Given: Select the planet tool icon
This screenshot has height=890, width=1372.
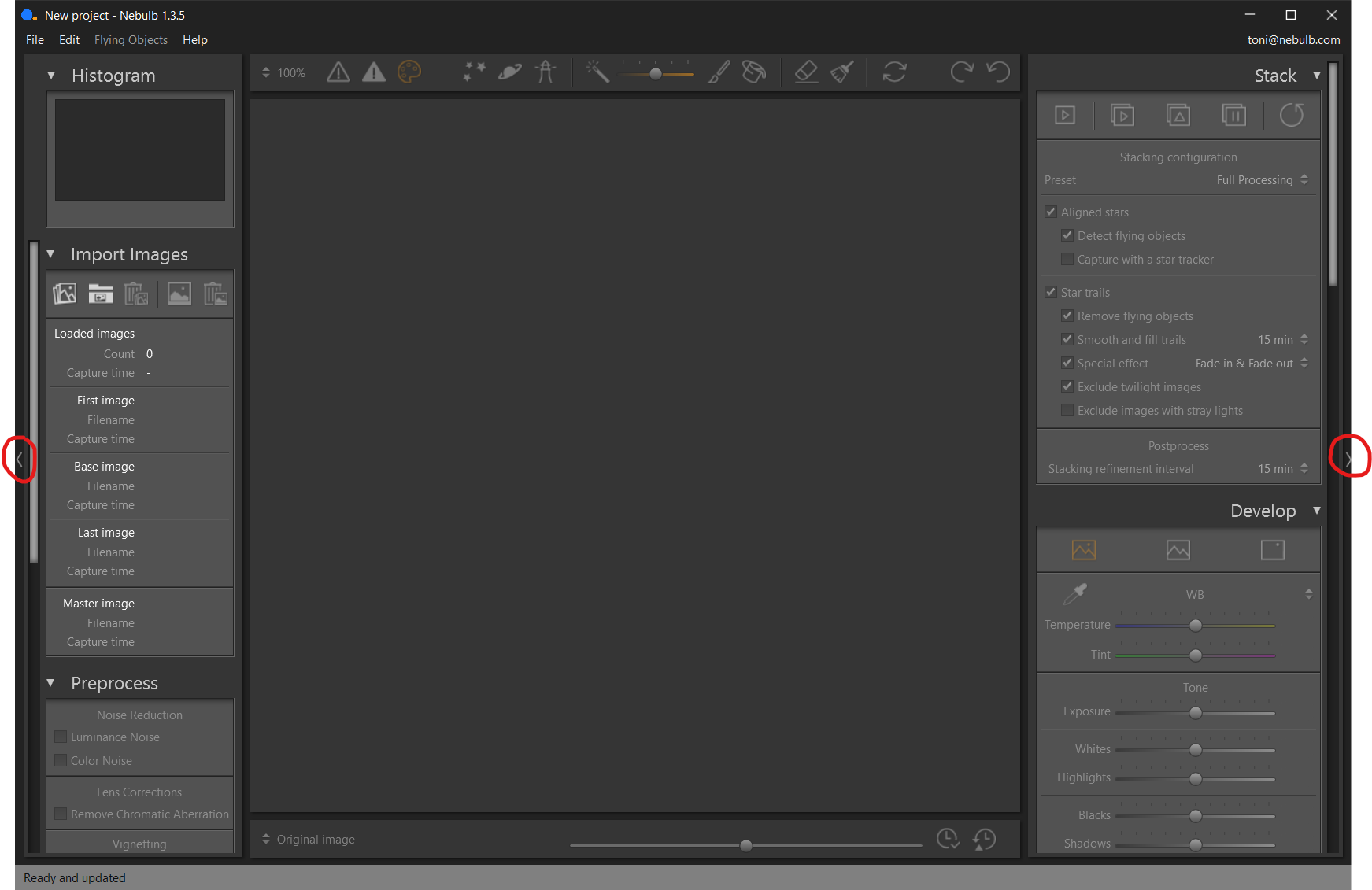Looking at the screenshot, I should (x=510, y=72).
